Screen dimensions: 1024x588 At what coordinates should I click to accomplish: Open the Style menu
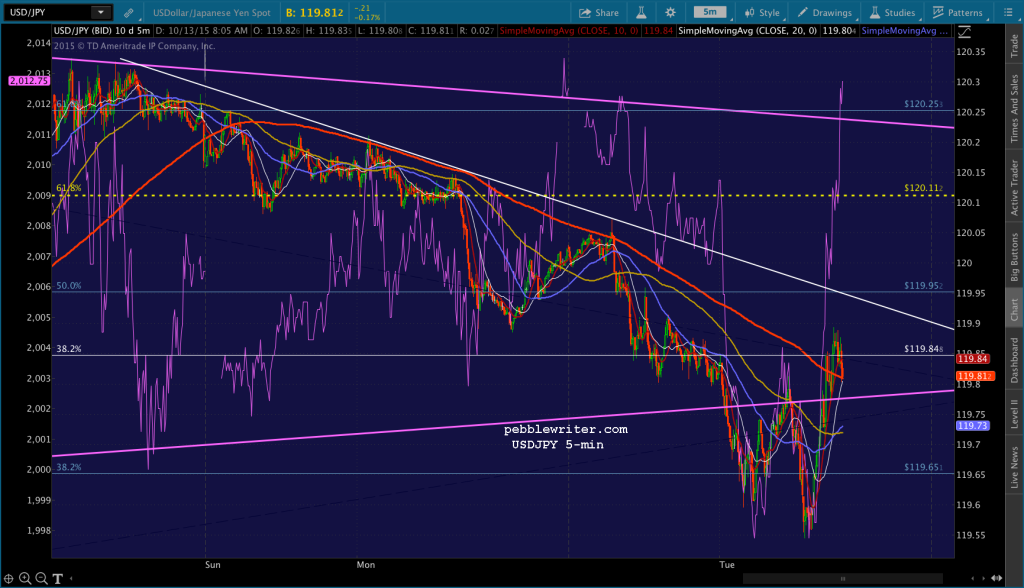[x=762, y=12]
